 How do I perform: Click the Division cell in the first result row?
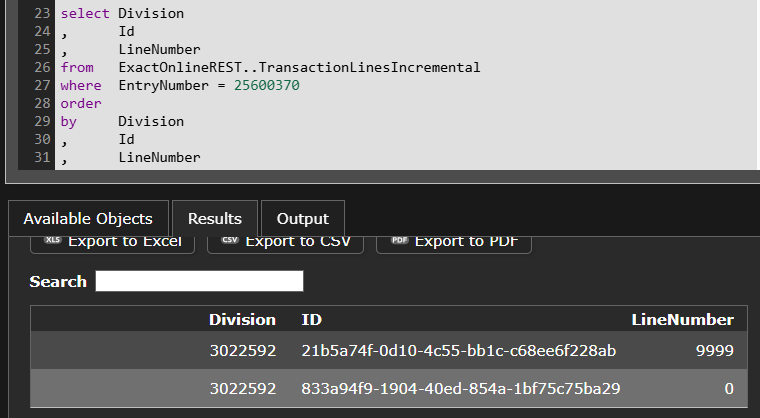[242, 351]
